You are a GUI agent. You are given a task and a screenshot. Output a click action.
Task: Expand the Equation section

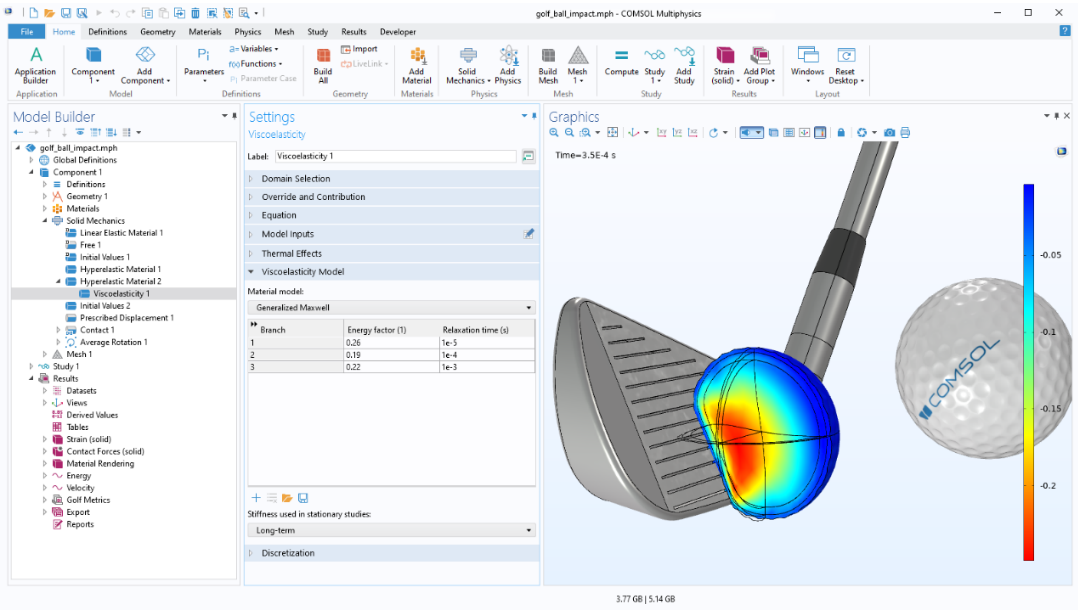click(x=392, y=215)
